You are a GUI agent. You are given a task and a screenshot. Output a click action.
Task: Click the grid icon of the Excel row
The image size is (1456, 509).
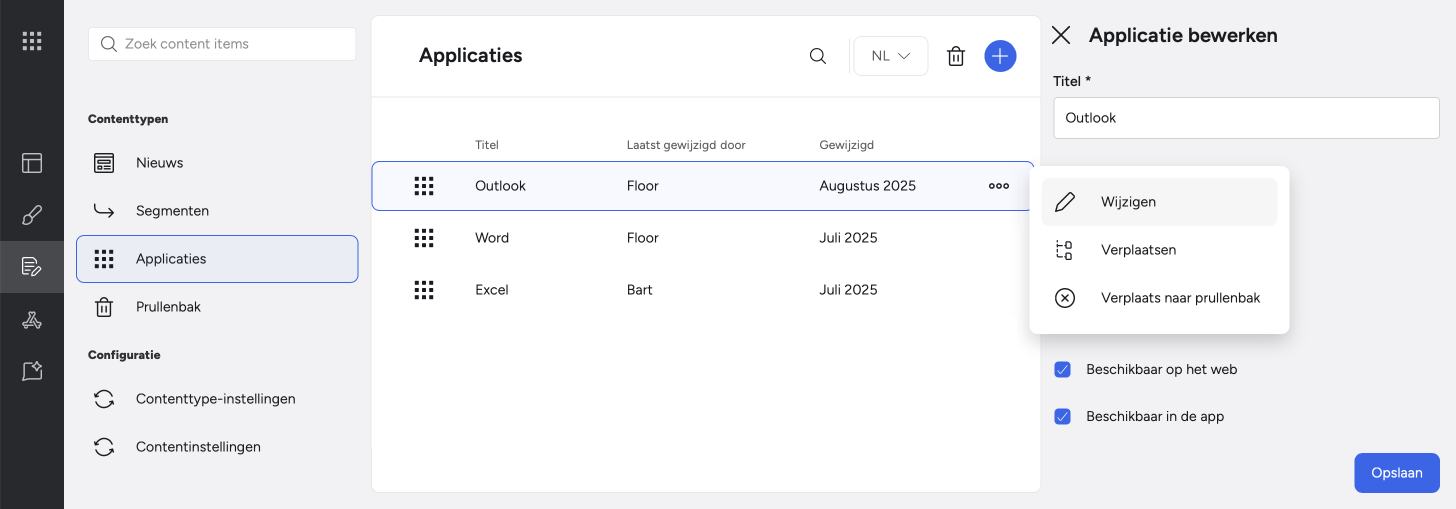424,290
